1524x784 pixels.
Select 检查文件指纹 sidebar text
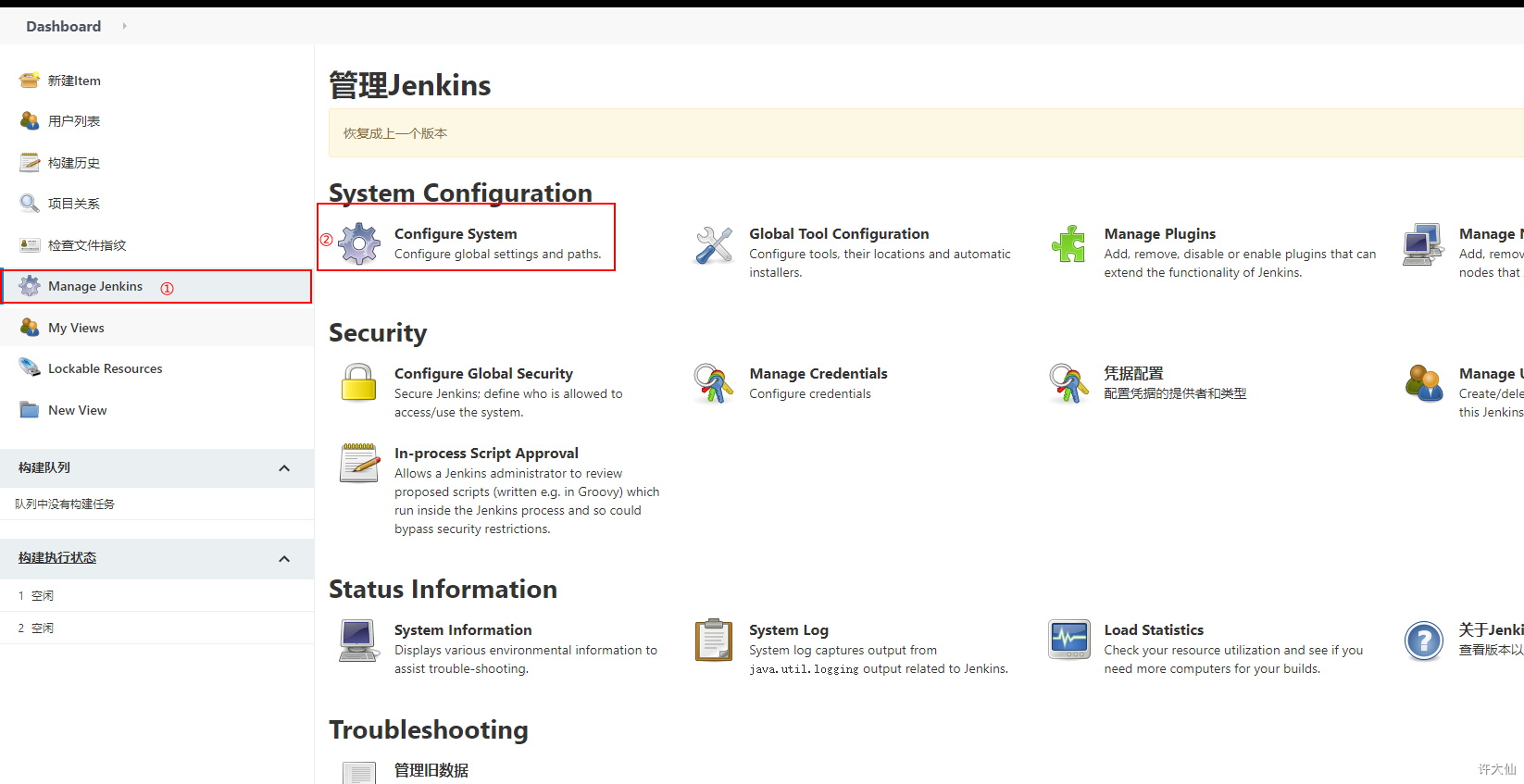[x=87, y=245]
